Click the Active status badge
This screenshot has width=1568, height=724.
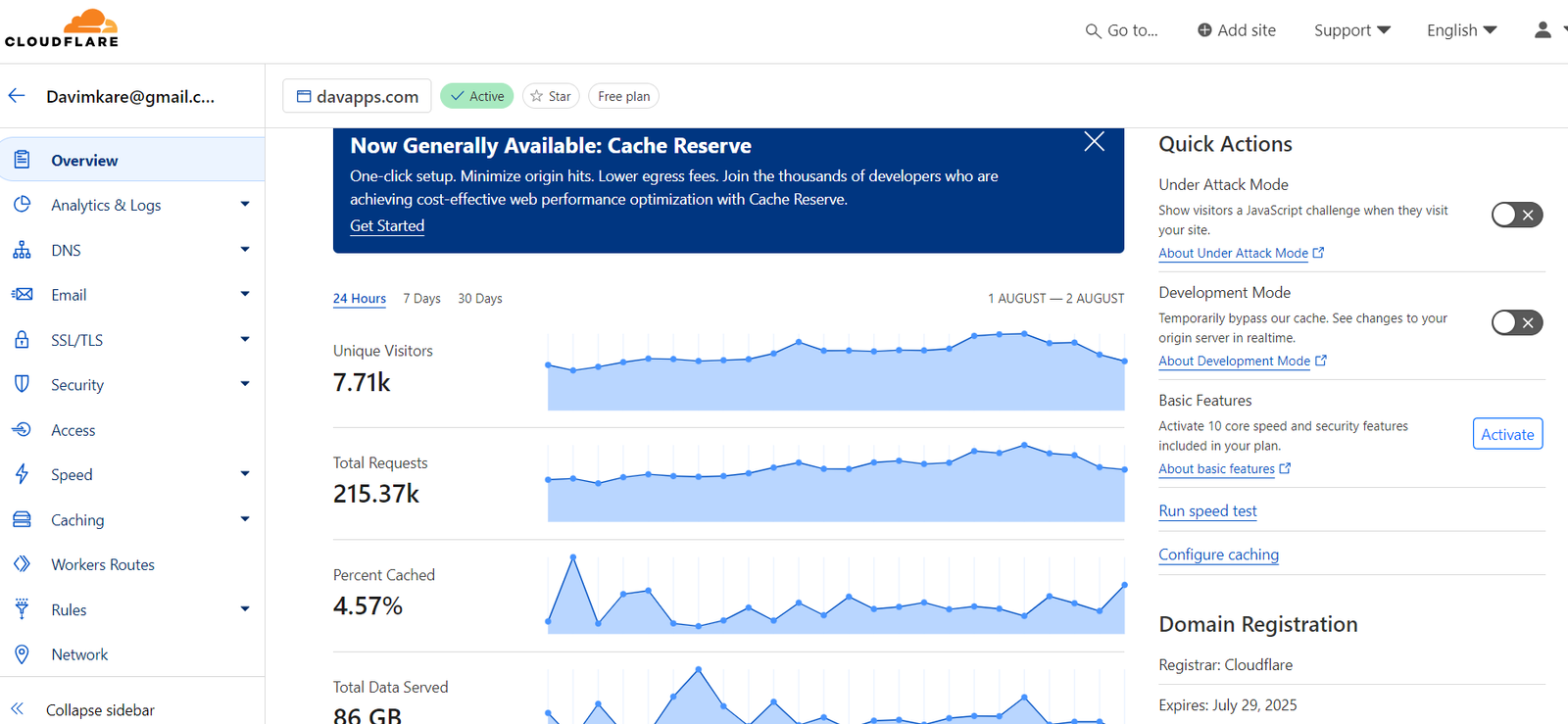(477, 96)
